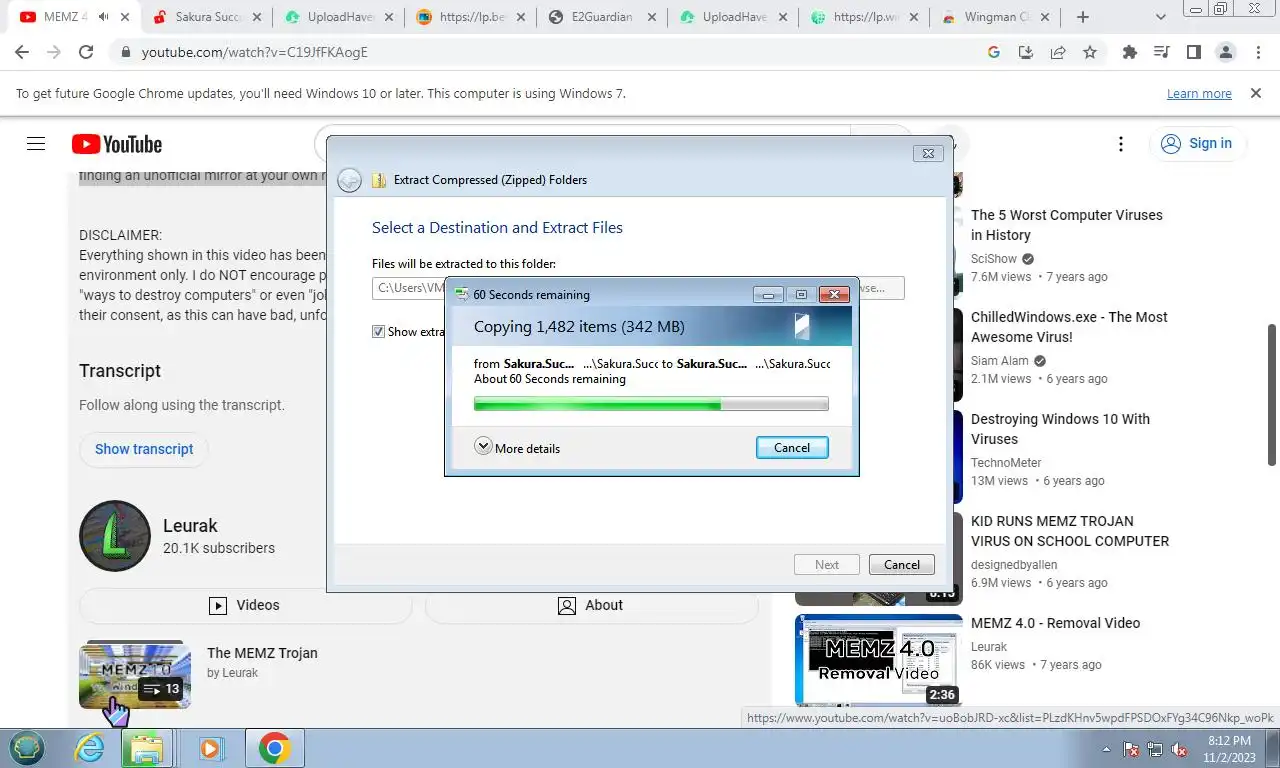
Task: Open KID RUNS MEMZ TROJAN video
Action: pos(1070,531)
